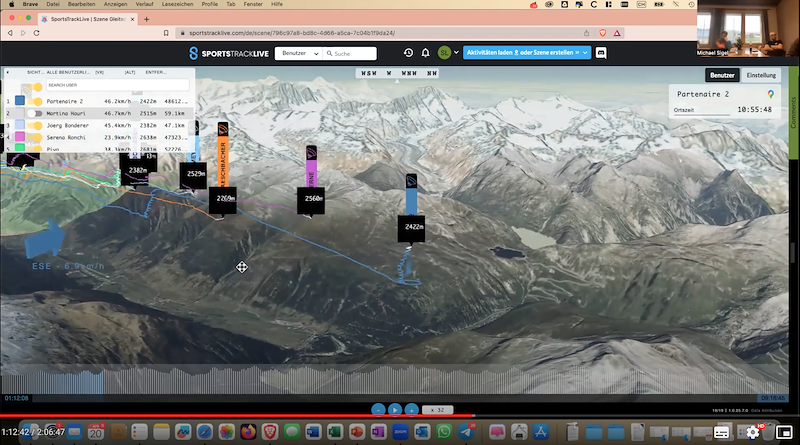Select the blue pilot marker labeled 2422m
Image resolution: width=800 pixels, height=445 pixels.
[411, 228]
